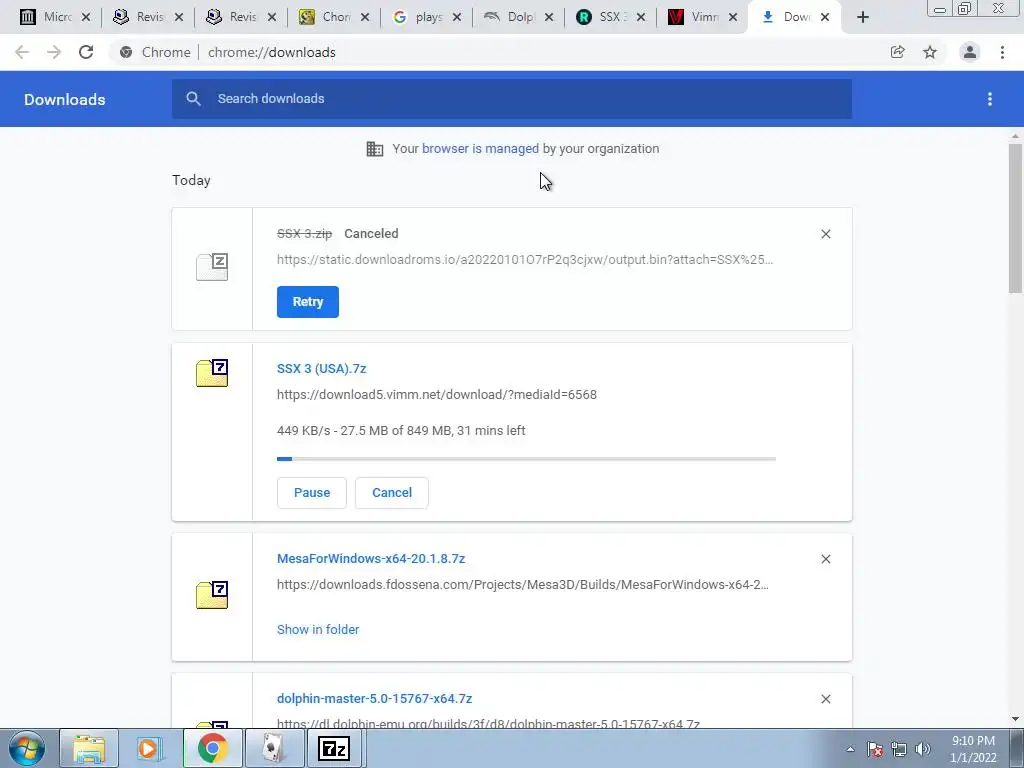Click the share page icon in address bar

coord(898,52)
